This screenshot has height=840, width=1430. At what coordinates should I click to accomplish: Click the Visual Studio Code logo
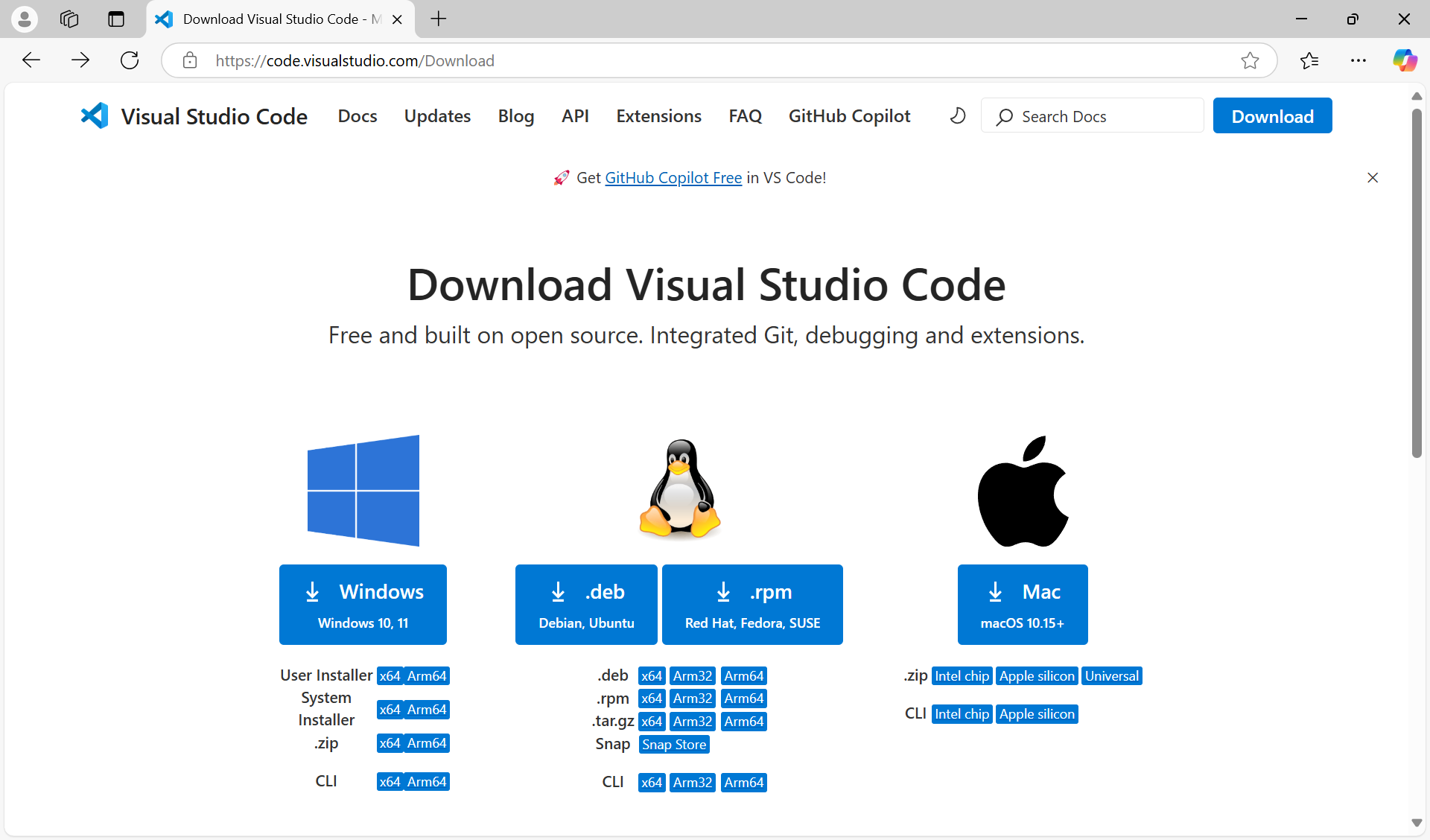[x=94, y=115]
